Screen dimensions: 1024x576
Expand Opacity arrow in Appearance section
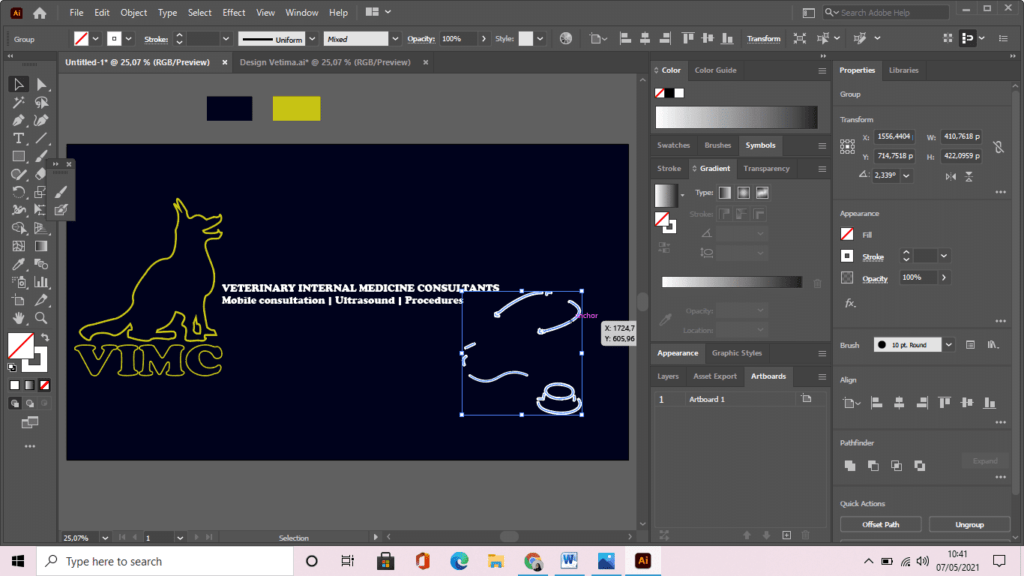pyautogui.click(x=944, y=278)
